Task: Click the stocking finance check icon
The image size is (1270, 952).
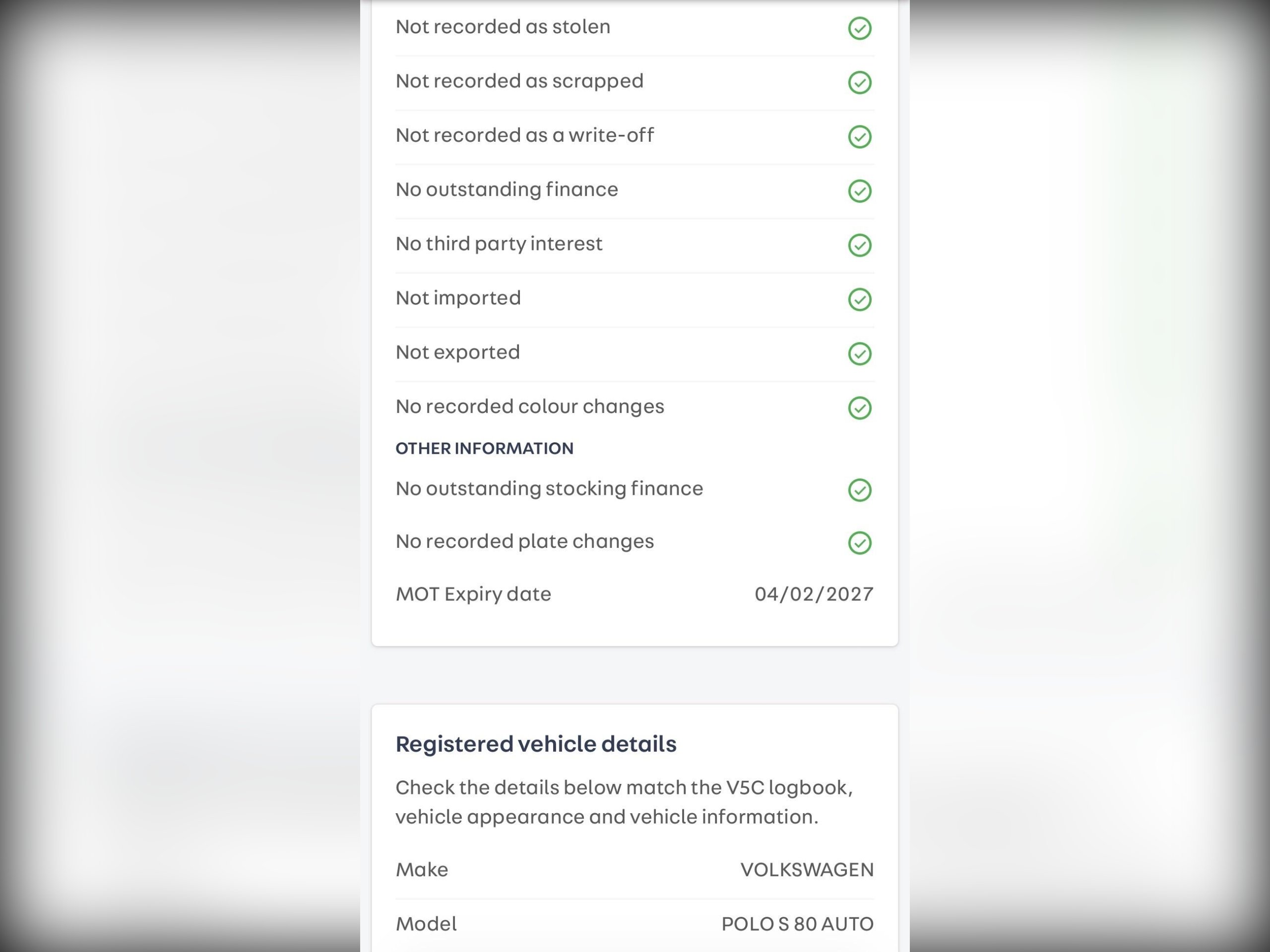Action: pyautogui.click(x=860, y=490)
